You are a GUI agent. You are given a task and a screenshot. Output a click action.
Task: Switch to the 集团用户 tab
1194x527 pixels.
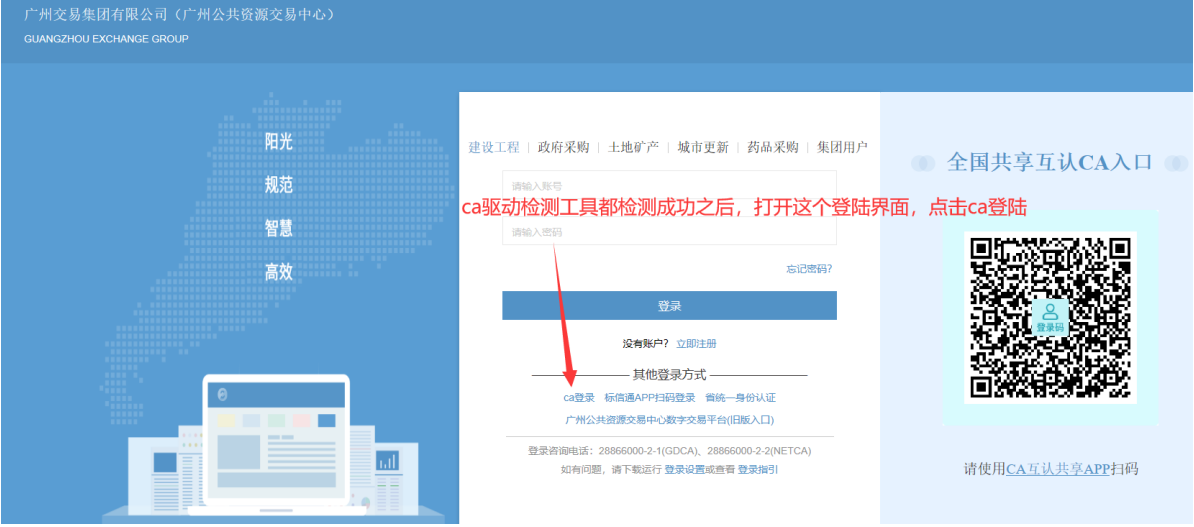pyautogui.click(x=842, y=147)
